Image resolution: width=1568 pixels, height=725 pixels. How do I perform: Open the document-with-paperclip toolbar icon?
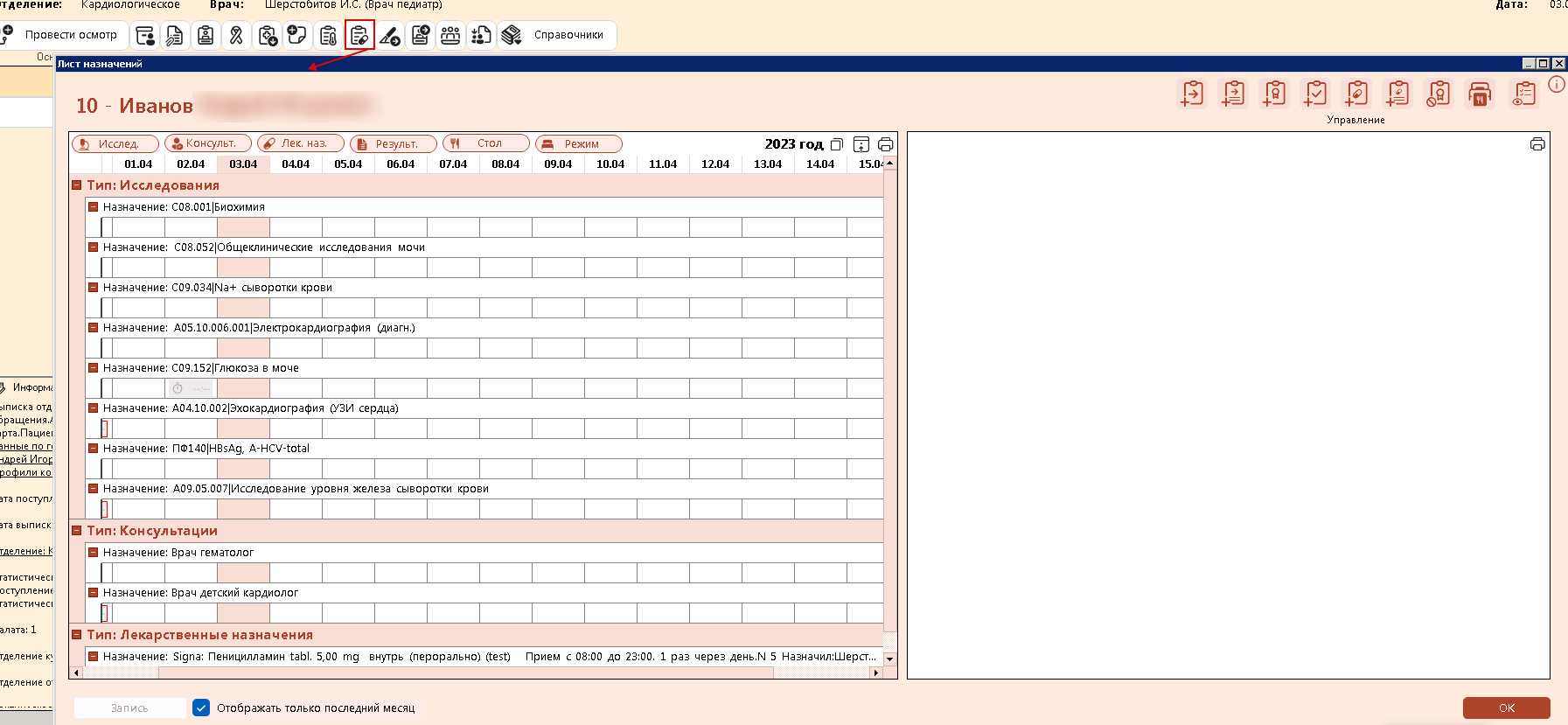pyautogui.click(x=175, y=35)
